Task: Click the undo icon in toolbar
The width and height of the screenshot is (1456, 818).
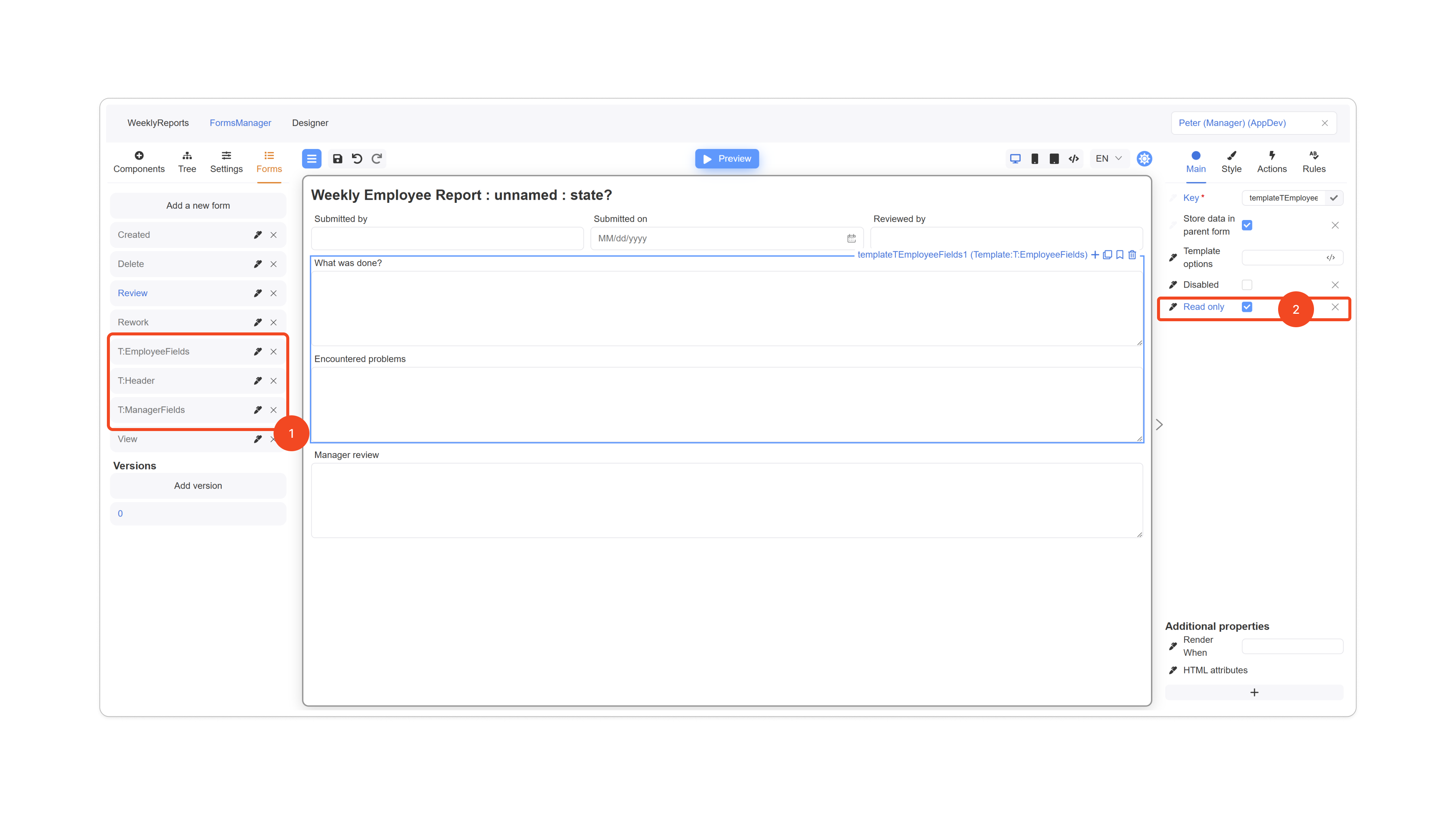Action: tap(357, 159)
